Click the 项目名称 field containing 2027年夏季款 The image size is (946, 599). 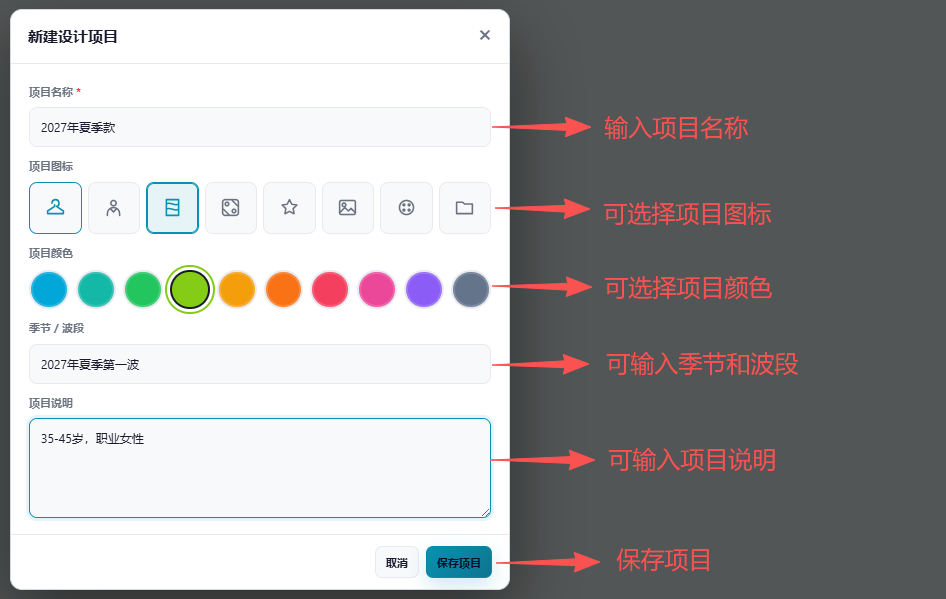point(260,127)
